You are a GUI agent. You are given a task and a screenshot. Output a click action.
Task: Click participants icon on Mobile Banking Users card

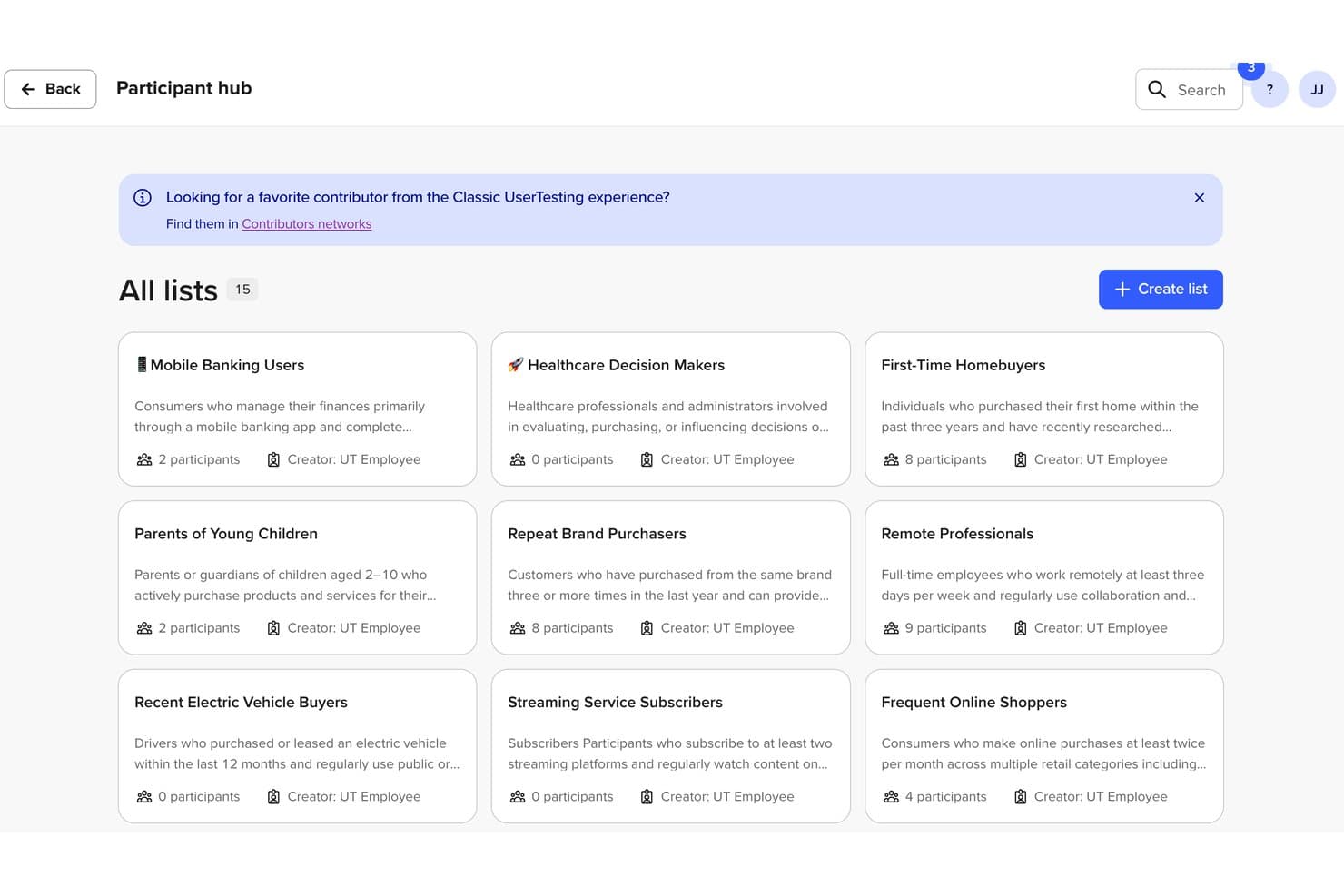pyautogui.click(x=144, y=459)
